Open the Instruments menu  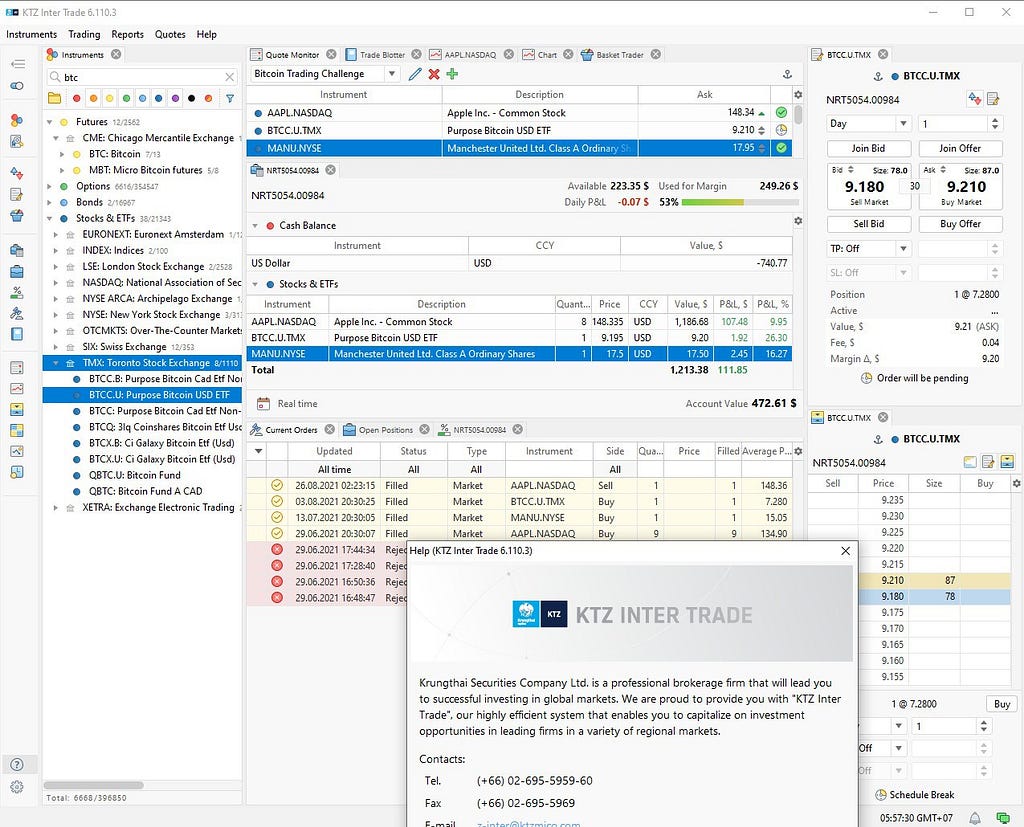click(x=31, y=34)
